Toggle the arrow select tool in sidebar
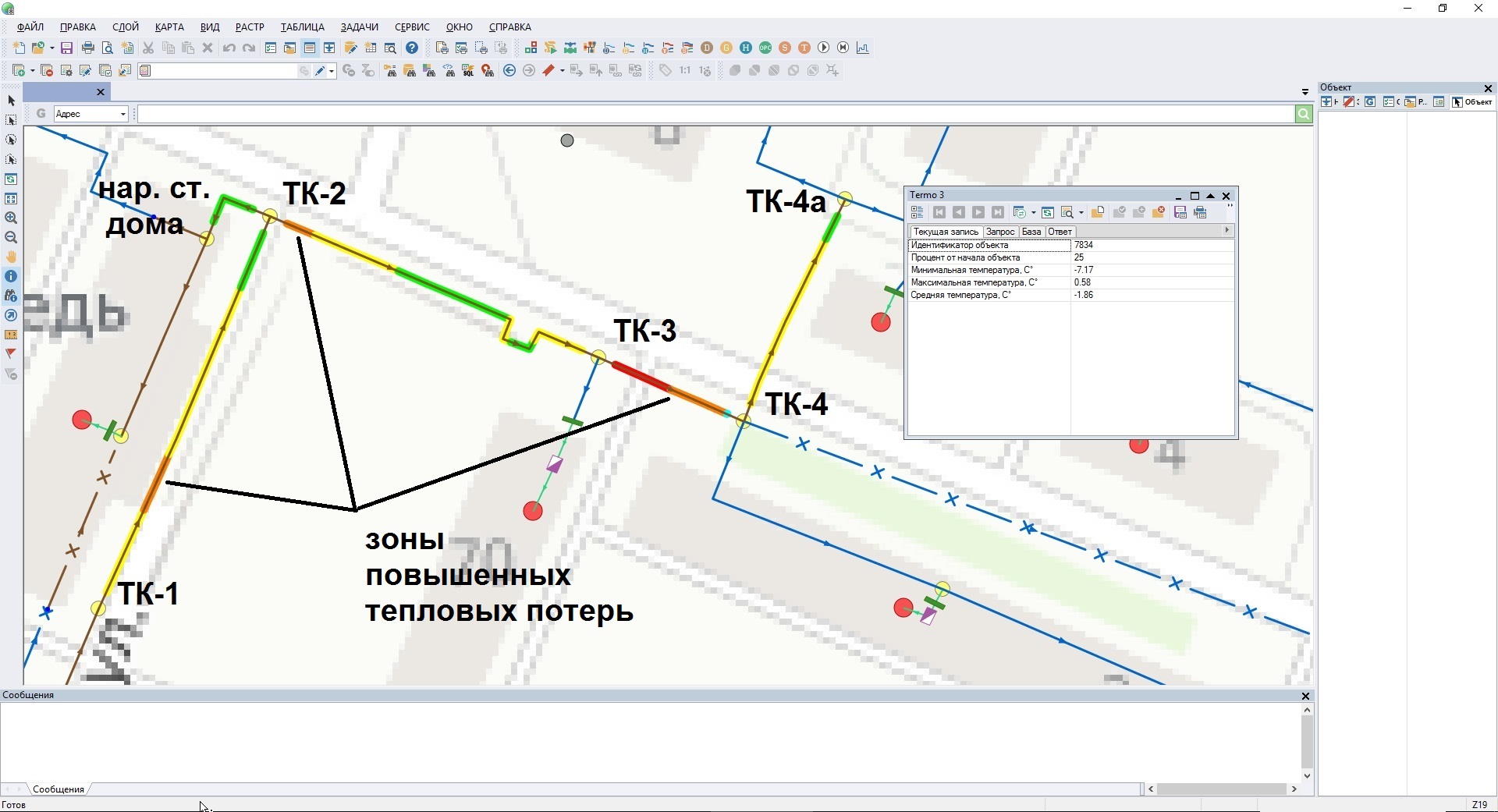Screen dimensions: 1498x812 [x=11, y=101]
